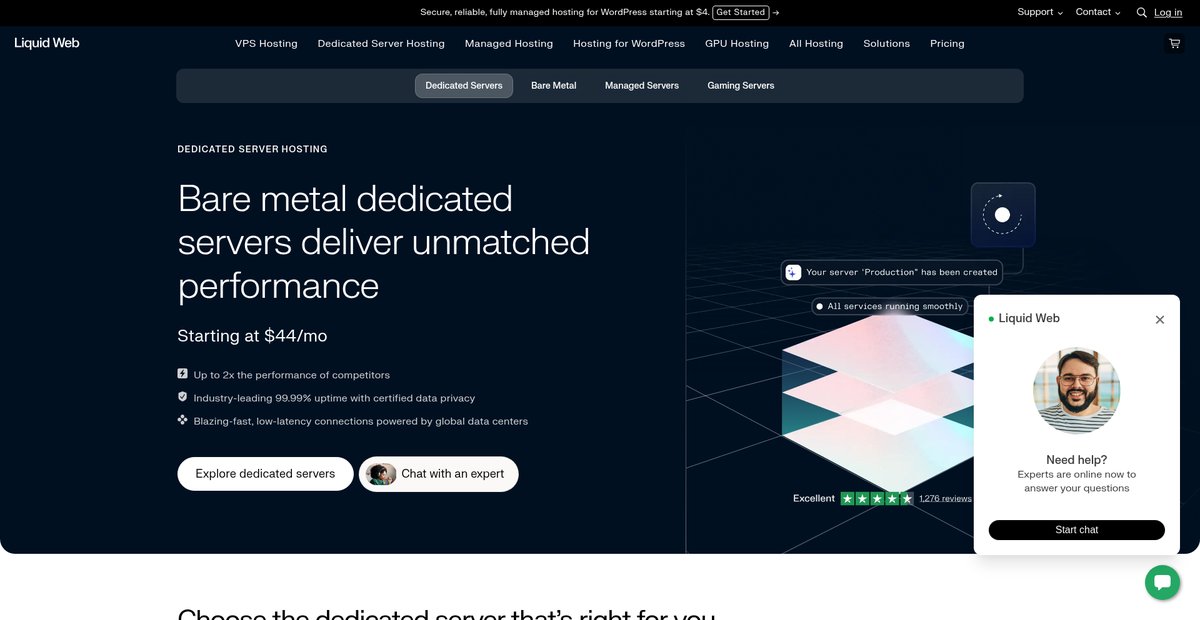Open the Dedicated Server Hosting menu

381,44
